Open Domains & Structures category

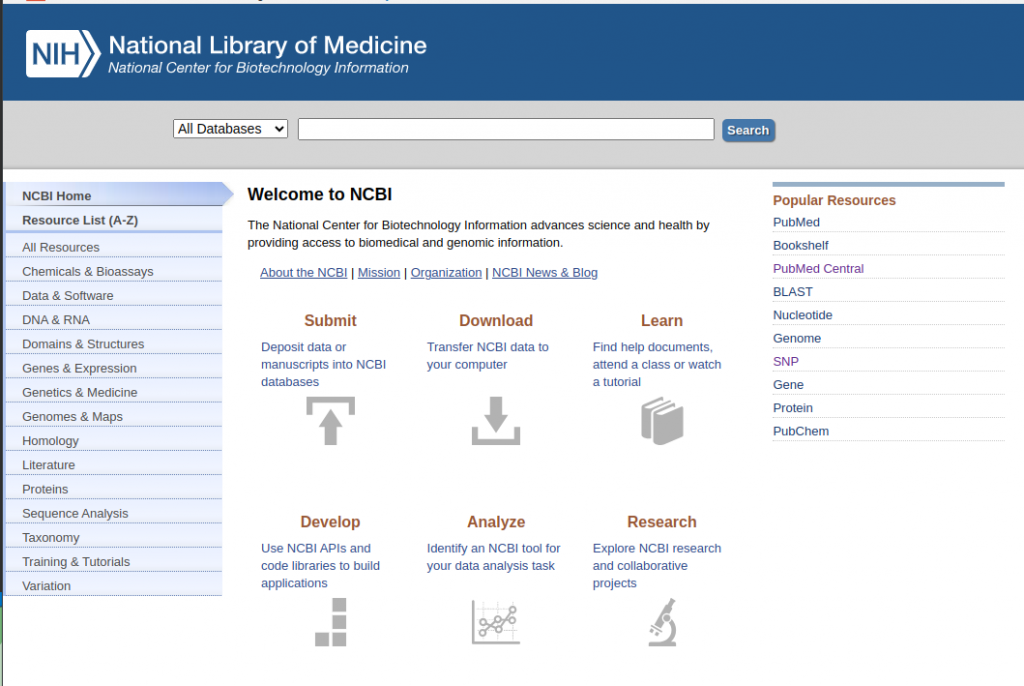coord(114,344)
